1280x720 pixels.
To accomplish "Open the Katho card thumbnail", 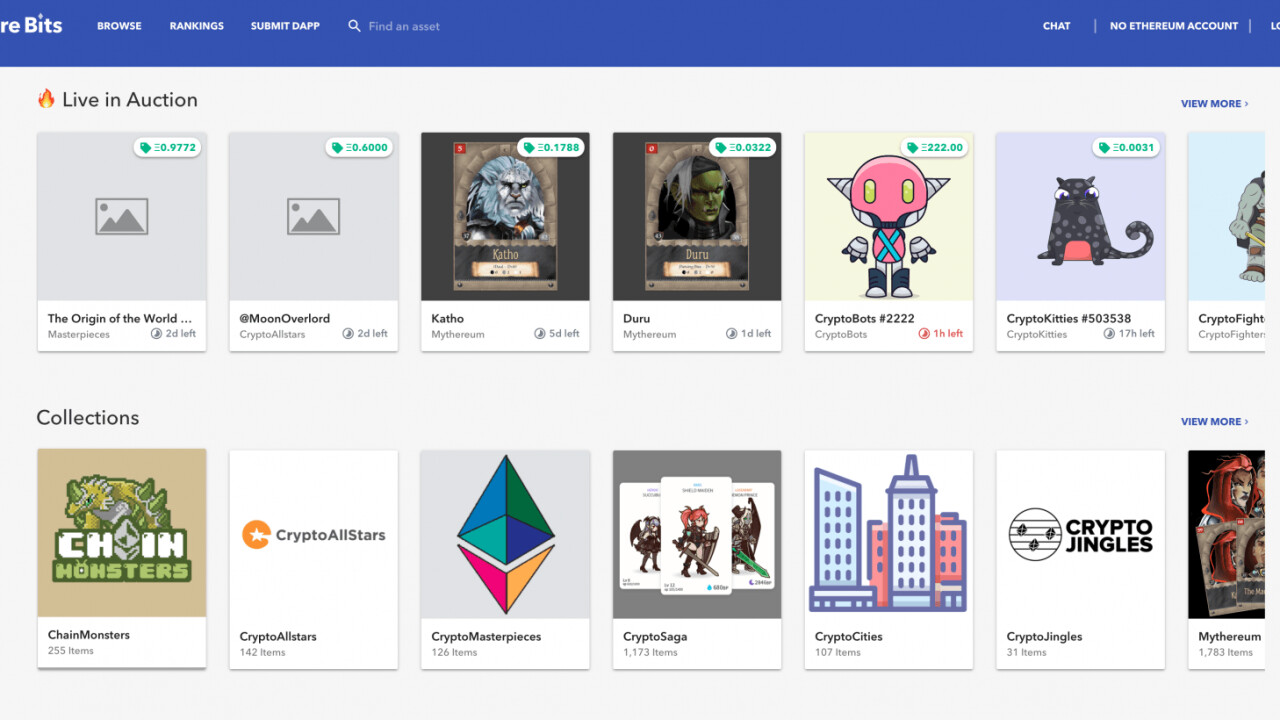I will click(x=505, y=216).
